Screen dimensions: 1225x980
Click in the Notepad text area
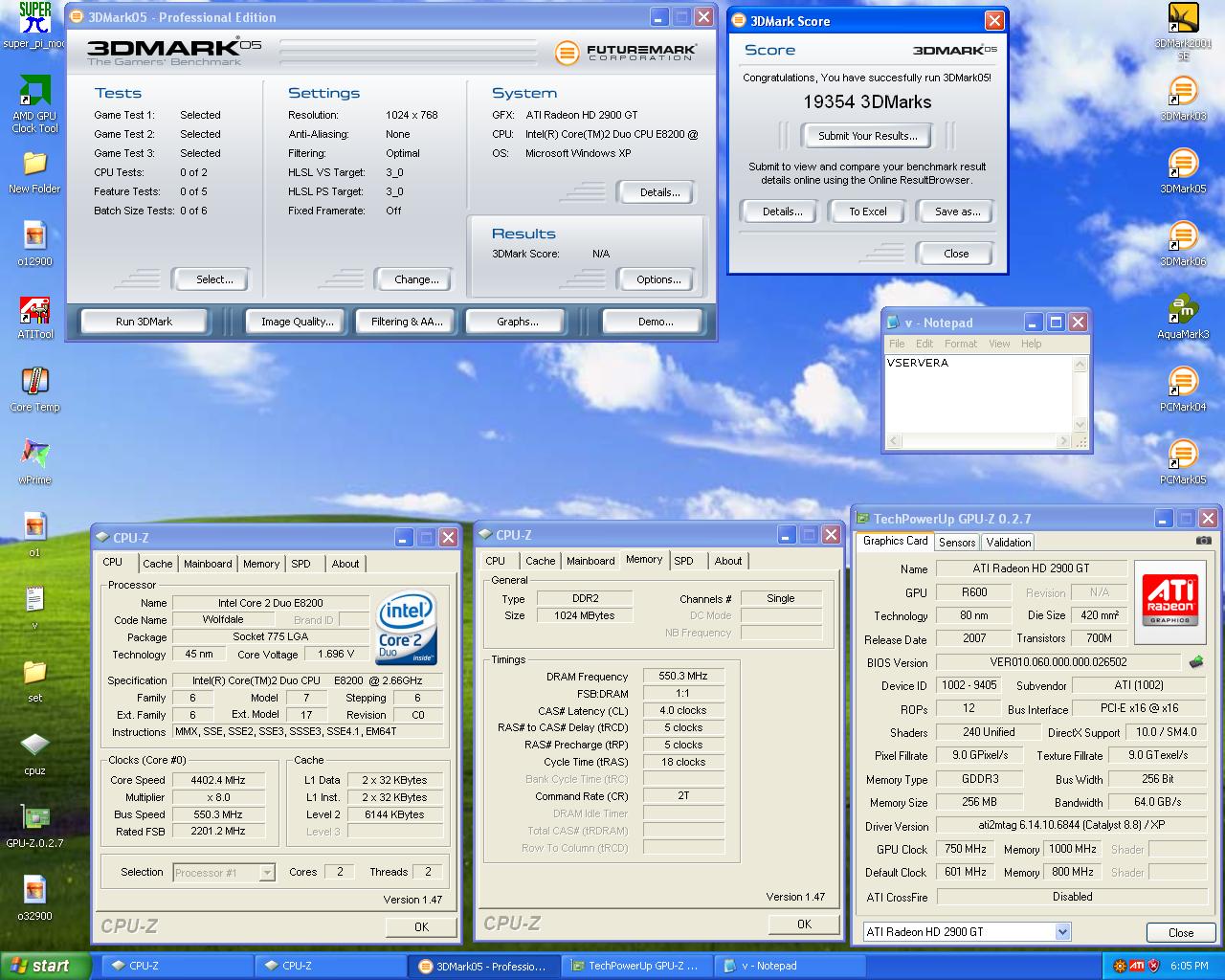point(979,394)
